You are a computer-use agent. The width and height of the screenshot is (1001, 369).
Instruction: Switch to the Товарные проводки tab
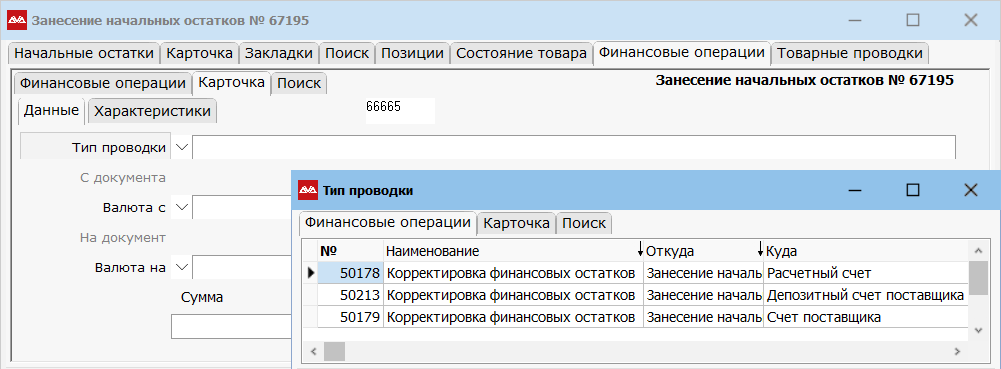[x=850, y=54]
